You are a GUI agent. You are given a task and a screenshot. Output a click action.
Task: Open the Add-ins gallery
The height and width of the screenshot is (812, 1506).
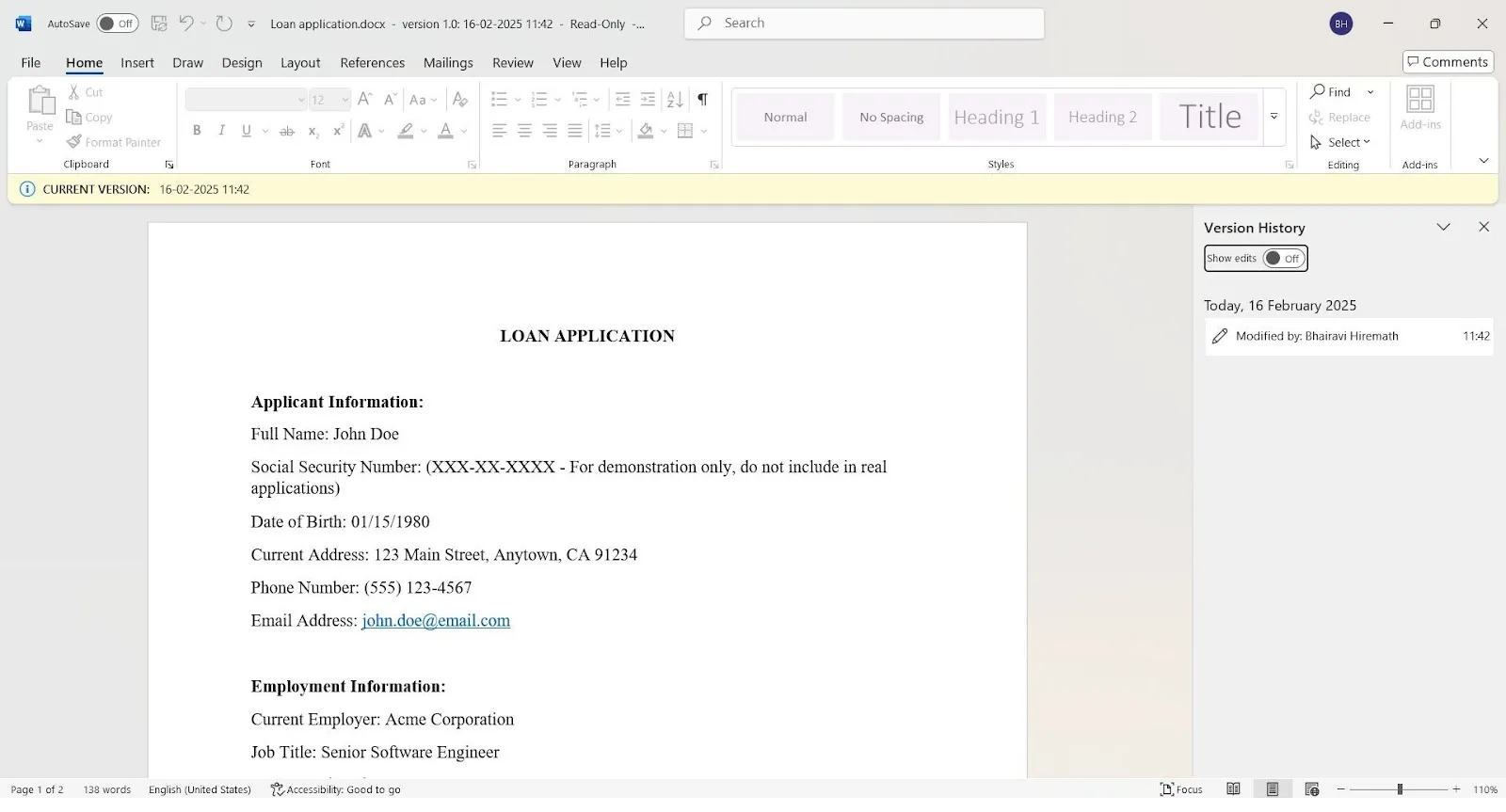coord(1419,107)
